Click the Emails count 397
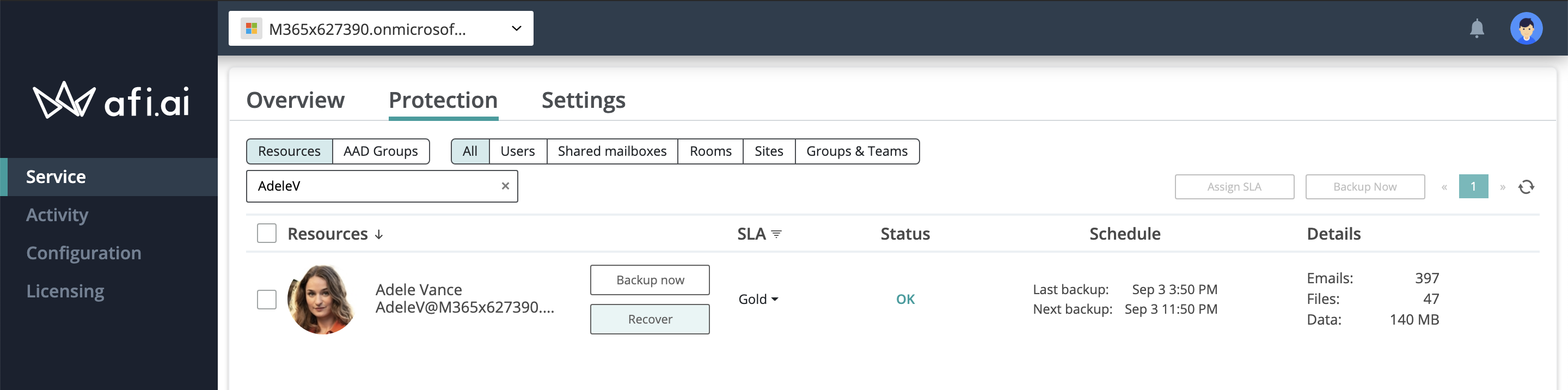The height and width of the screenshot is (390, 1568). (1426, 278)
